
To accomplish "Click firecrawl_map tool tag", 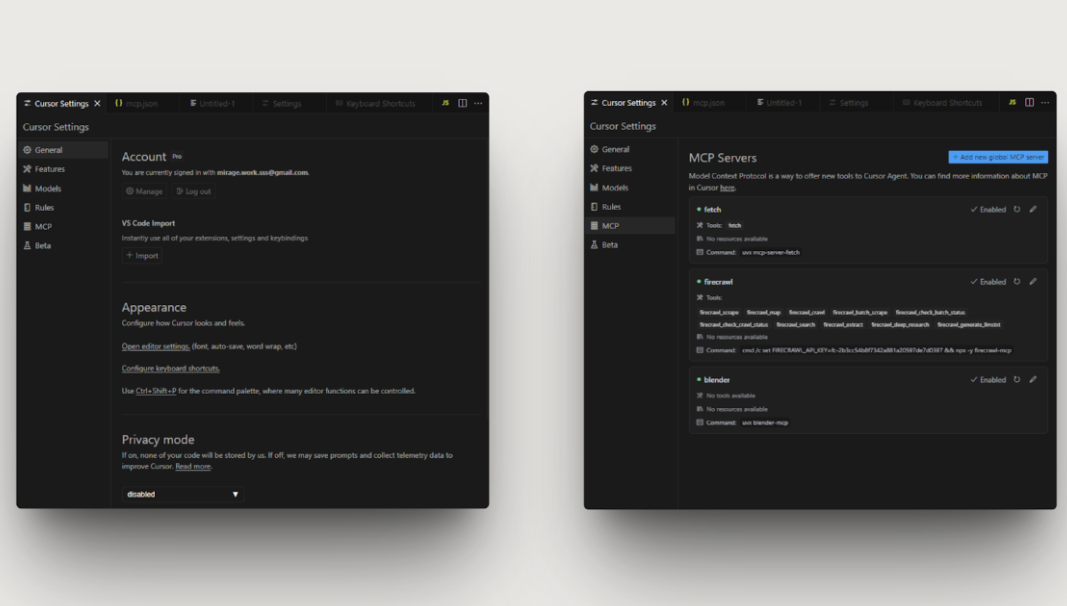I will pos(764,312).
